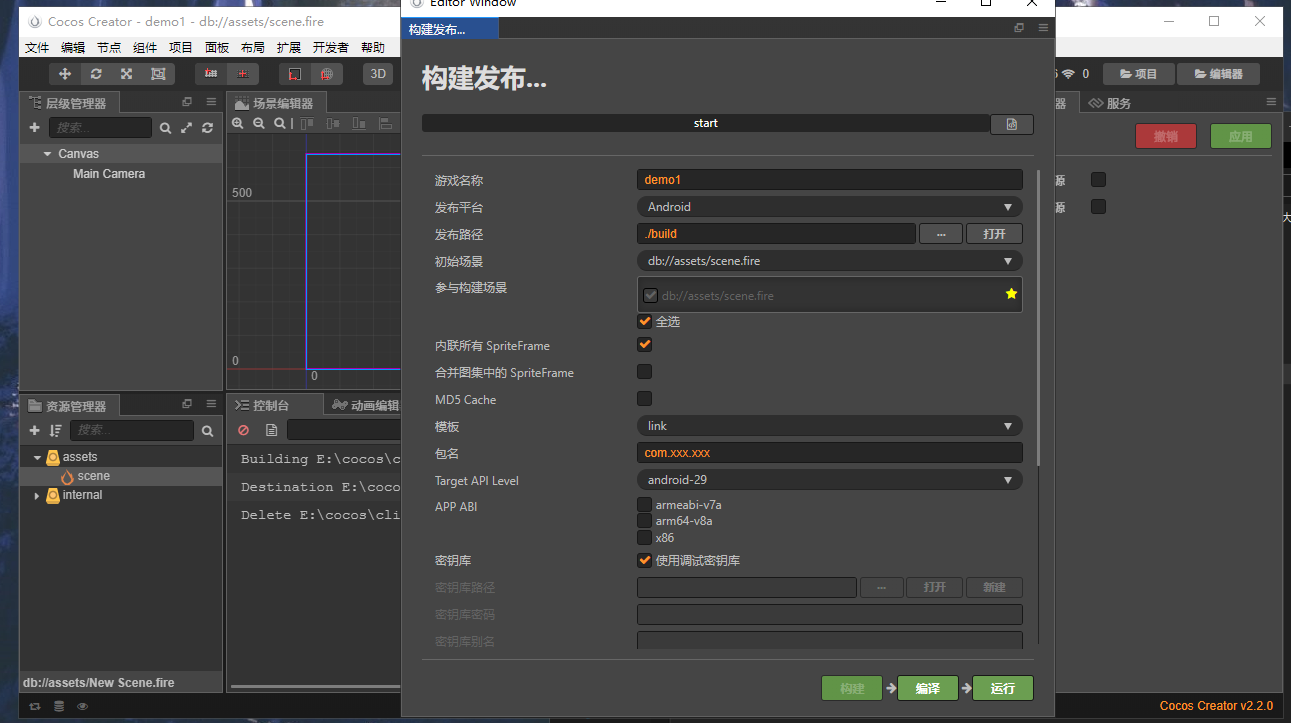This screenshot has width=1291, height=723.
Task: Zoom out the scene editor
Action: [x=259, y=124]
